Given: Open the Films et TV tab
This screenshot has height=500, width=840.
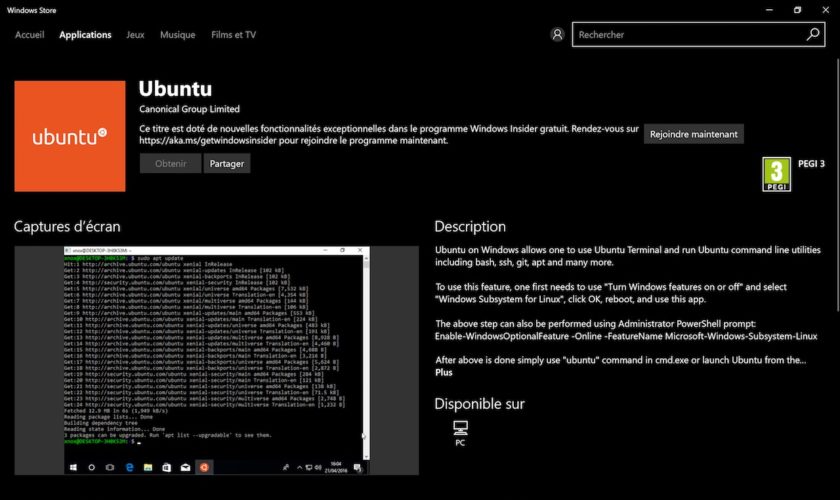Looking at the screenshot, I should pyautogui.click(x=234, y=35).
